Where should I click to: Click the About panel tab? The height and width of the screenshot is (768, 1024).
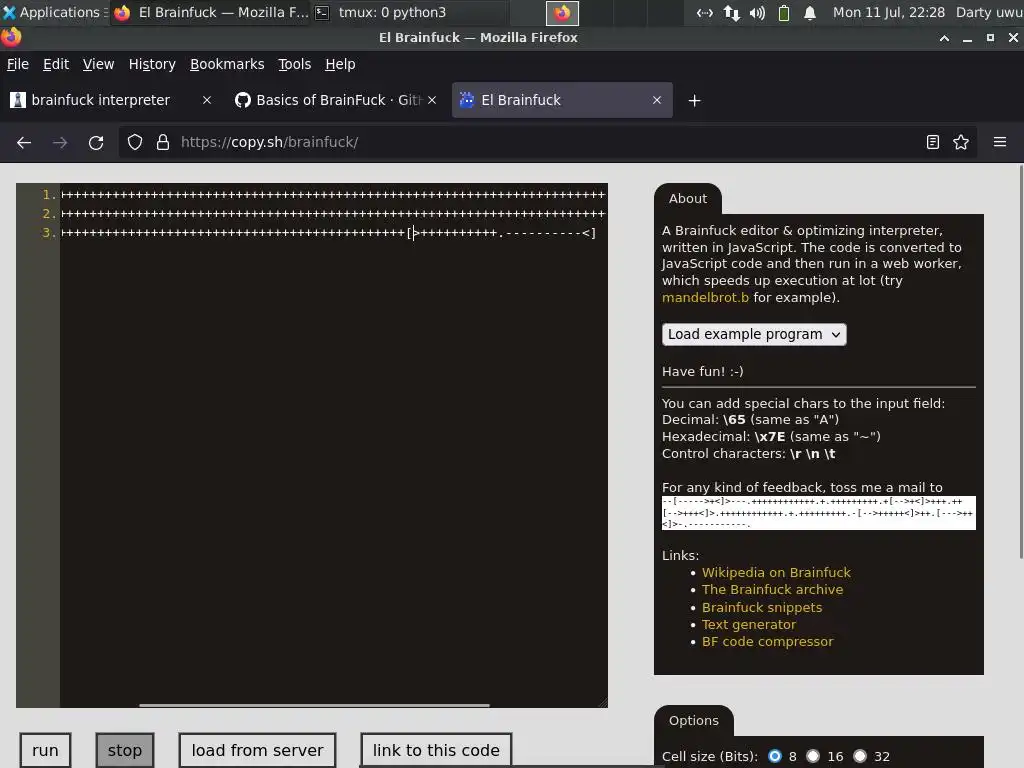pos(688,199)
